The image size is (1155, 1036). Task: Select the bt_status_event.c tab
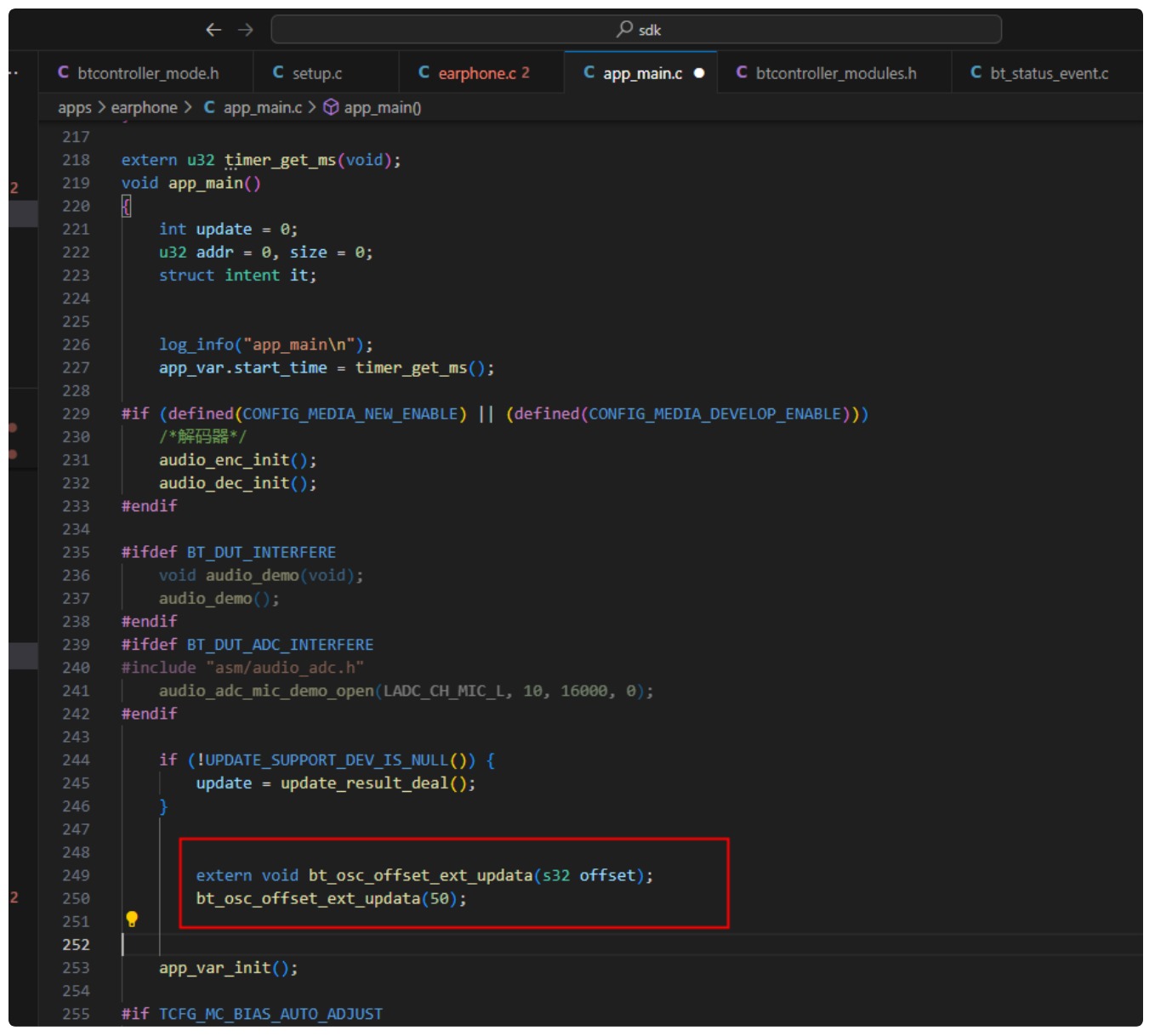click(x=1049, y=73)
